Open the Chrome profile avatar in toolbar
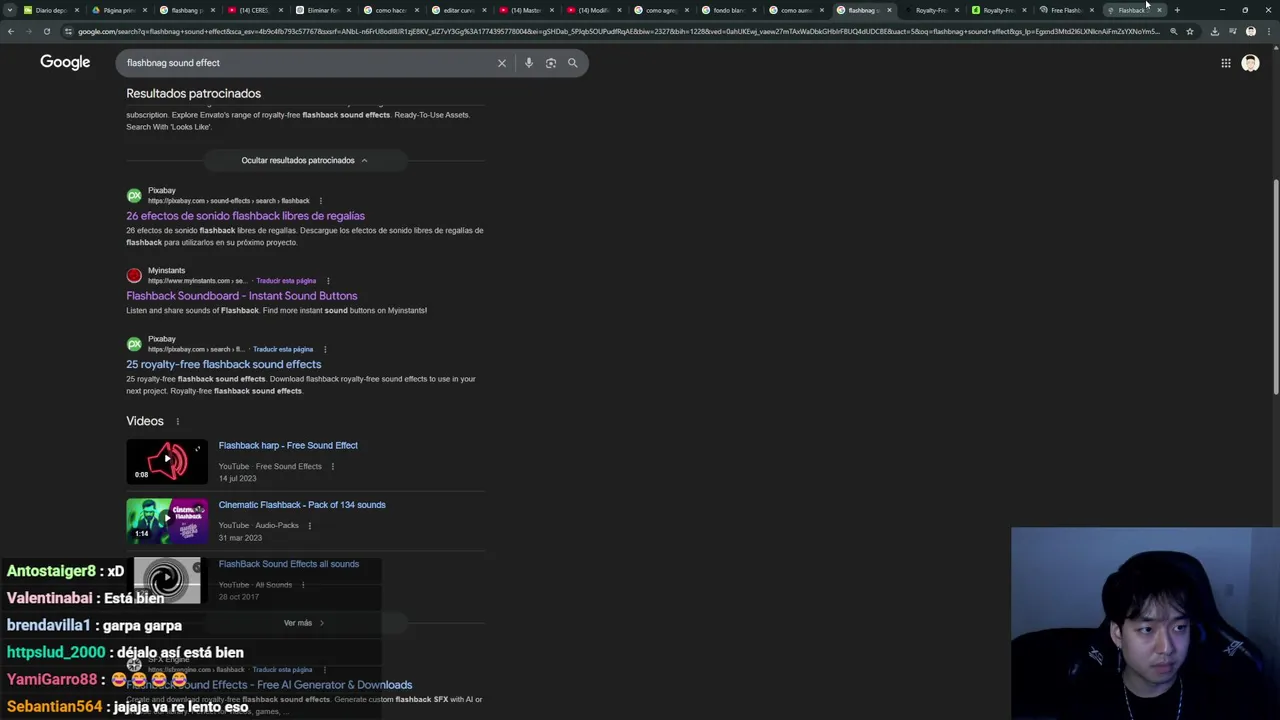Viewport: 1280px width, 720px height. point(1250,31)
